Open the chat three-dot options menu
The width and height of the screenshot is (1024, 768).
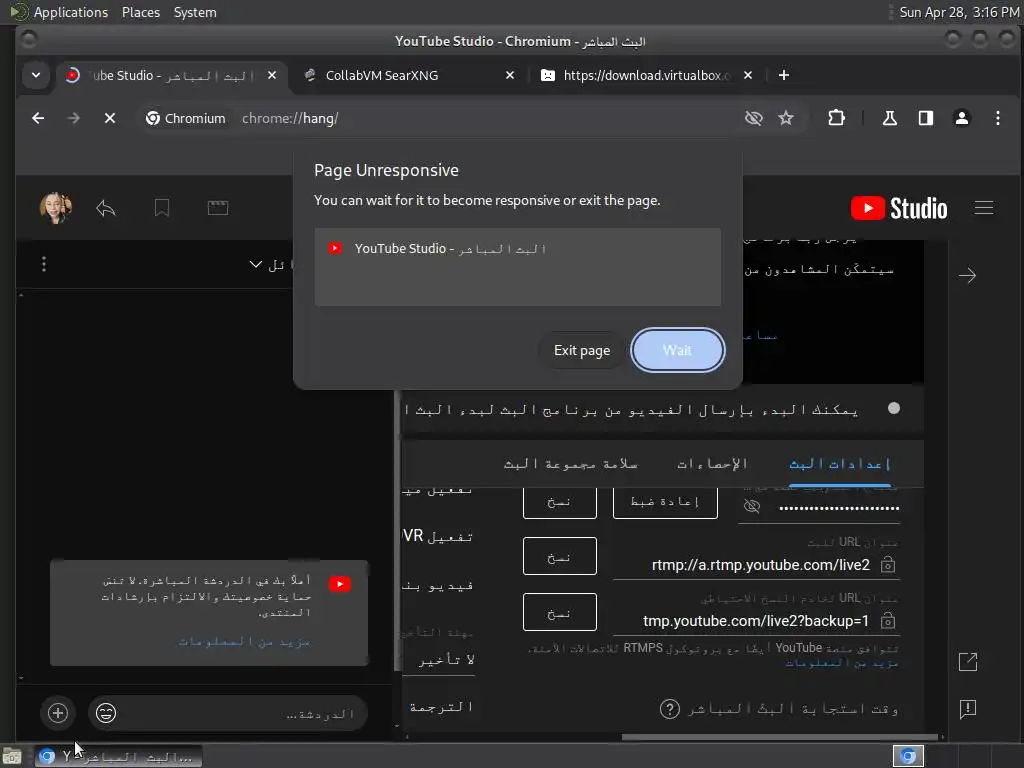click(44, 264)
